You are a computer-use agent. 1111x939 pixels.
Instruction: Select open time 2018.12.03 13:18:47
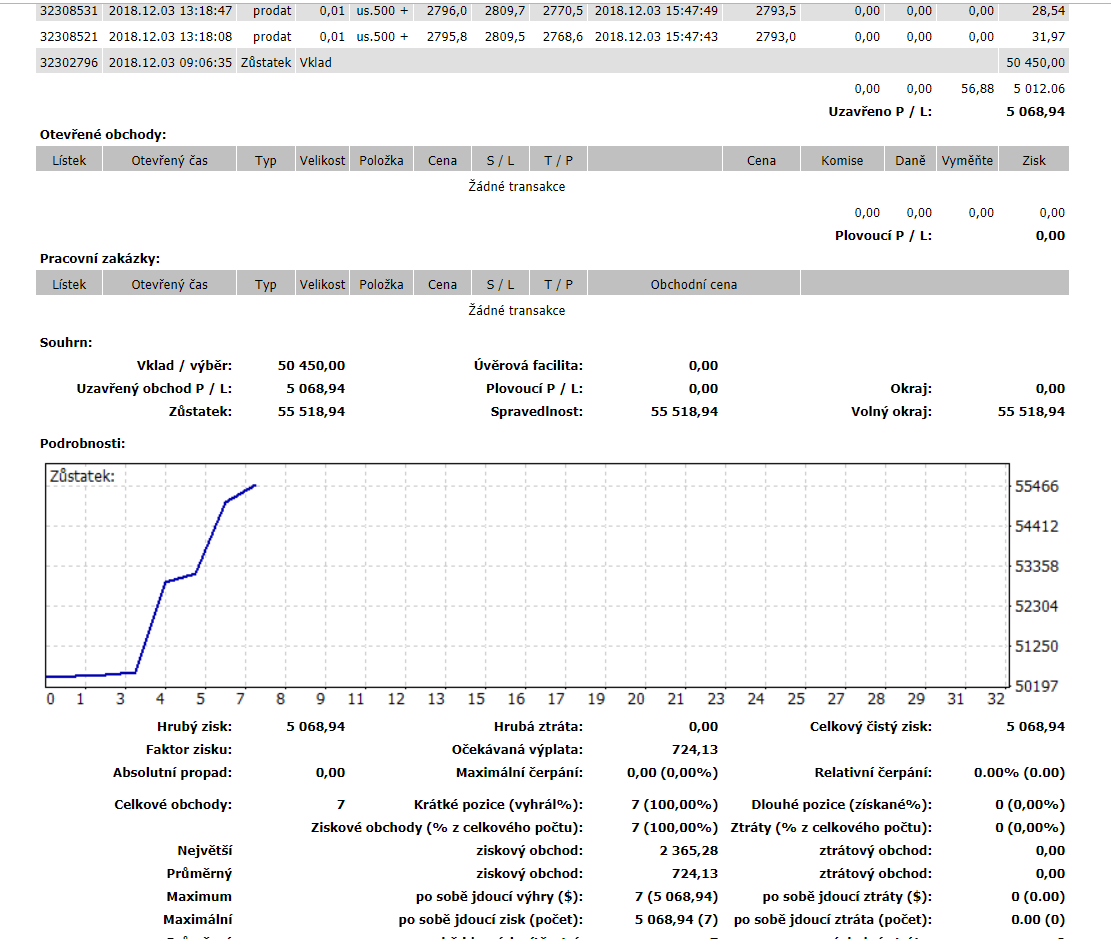170,11
